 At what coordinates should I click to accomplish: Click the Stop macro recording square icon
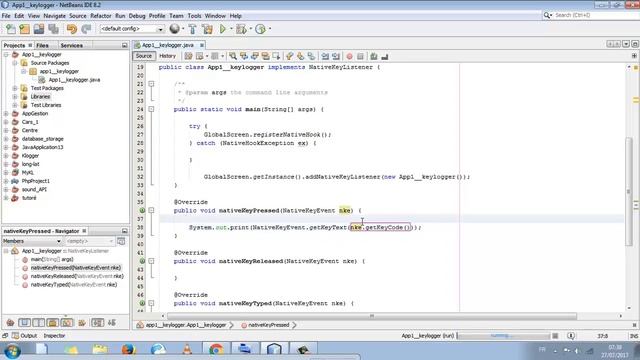(360, 56)
